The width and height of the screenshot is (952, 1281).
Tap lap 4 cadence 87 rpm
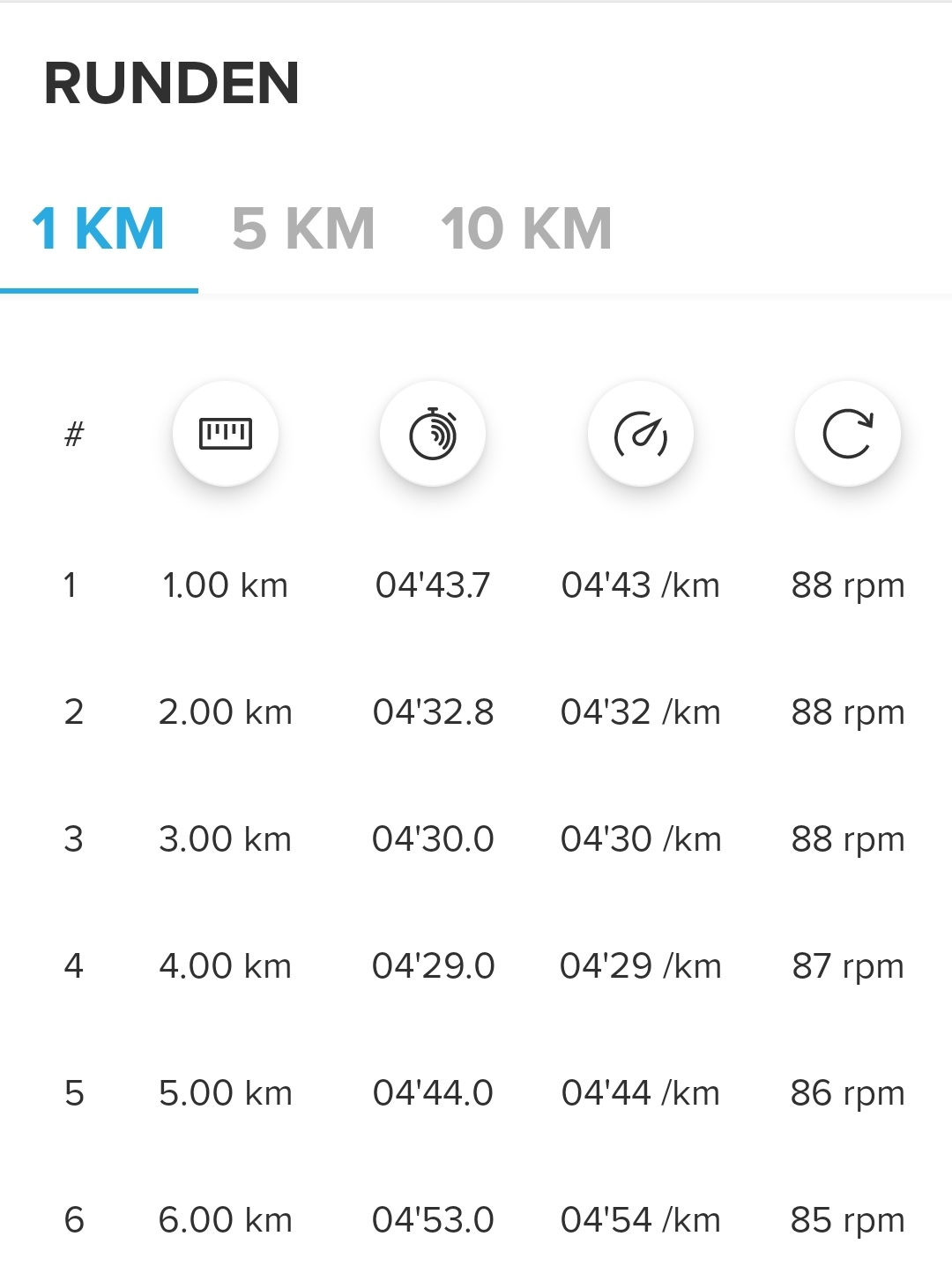point(848,966)
